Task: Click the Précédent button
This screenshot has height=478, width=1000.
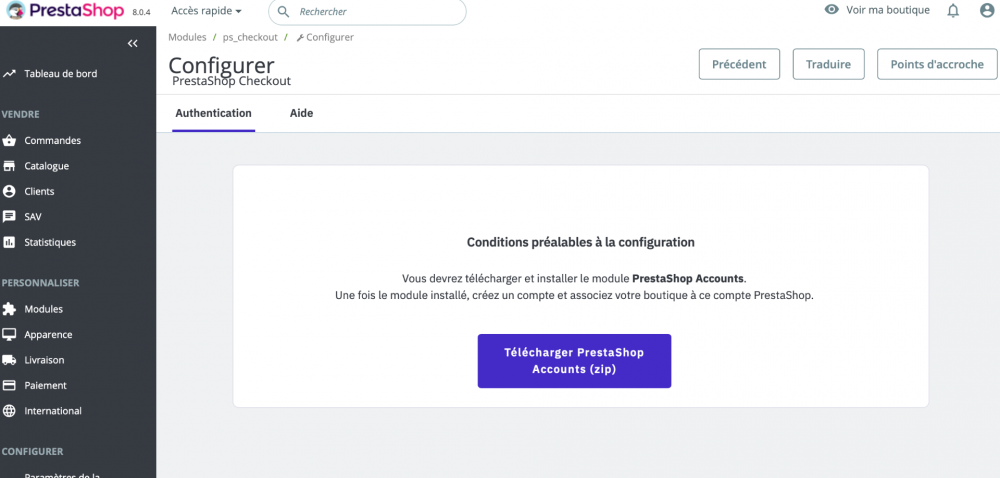Action: pyautogui.click(x=739, y=64)
